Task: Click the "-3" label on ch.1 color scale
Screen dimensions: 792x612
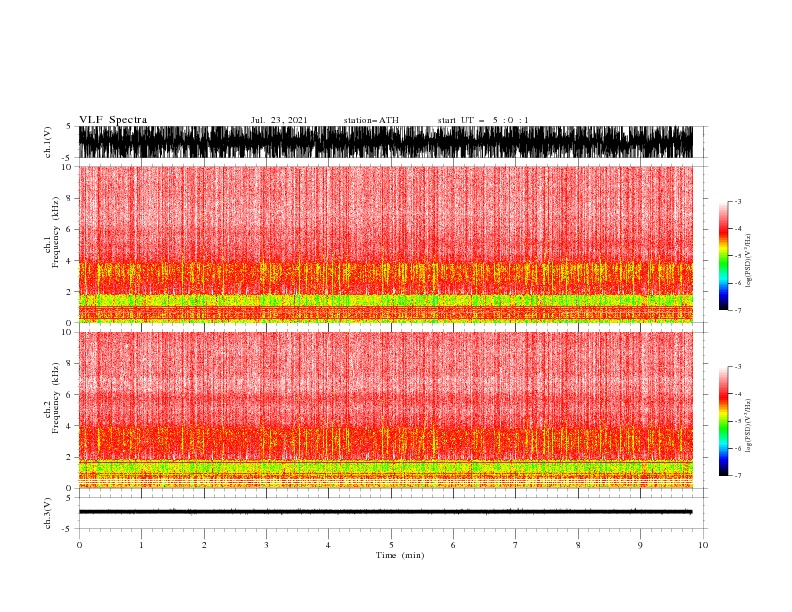Action: (x=737, y=201)
